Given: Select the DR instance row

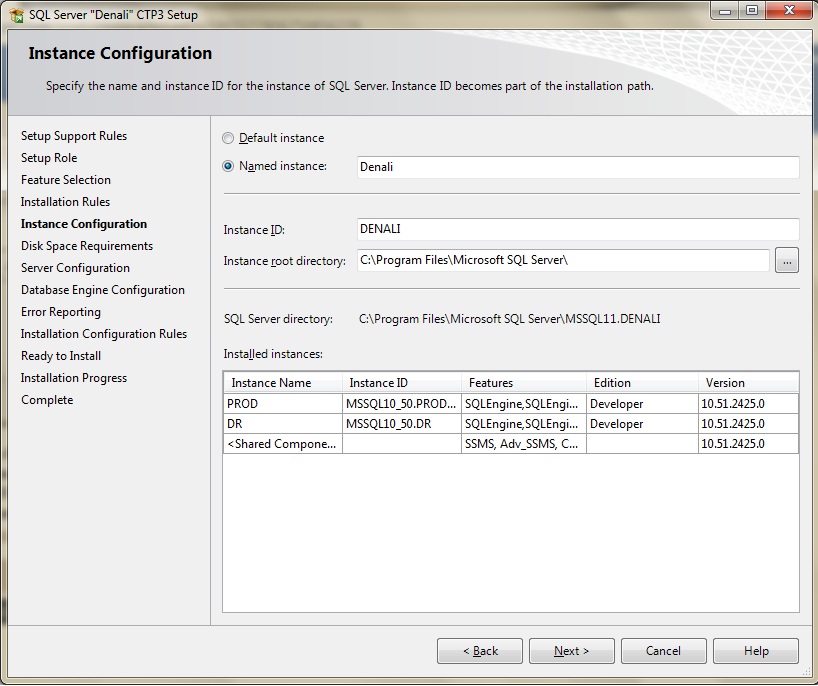Looking at the screenshot, I should tap(283, 424).
